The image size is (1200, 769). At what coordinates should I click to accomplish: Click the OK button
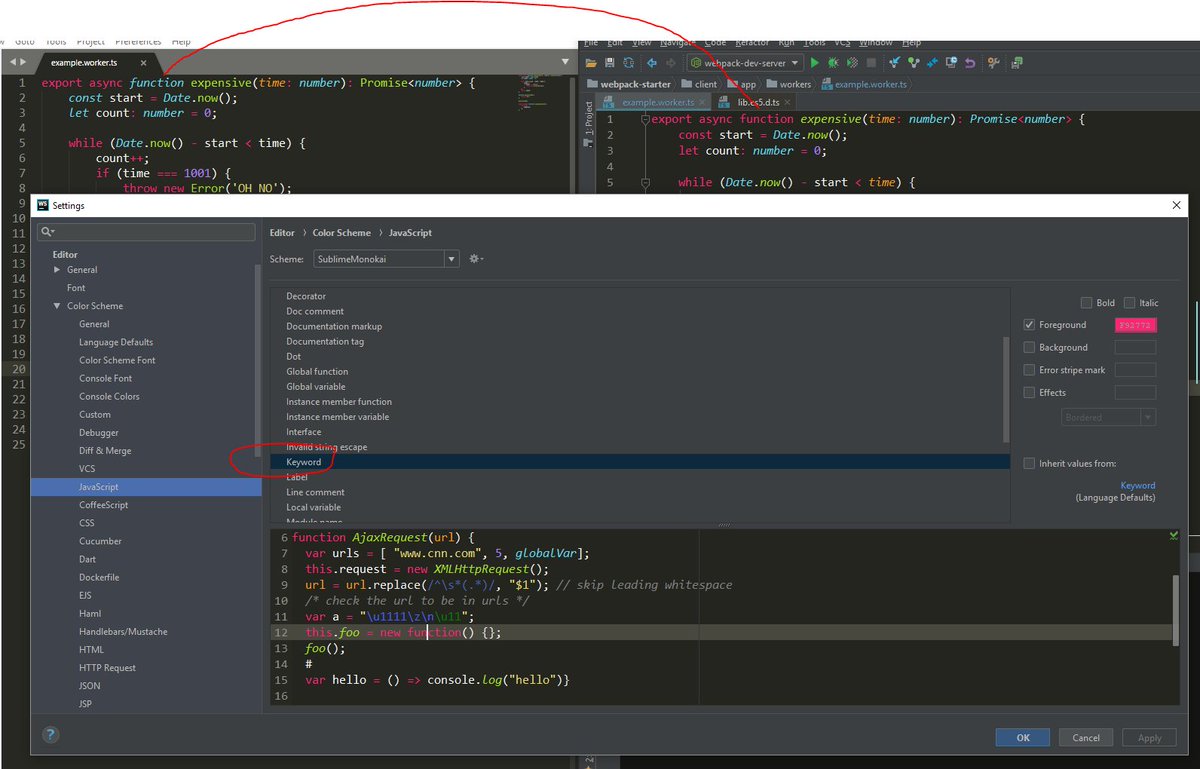coord(1022,737)
